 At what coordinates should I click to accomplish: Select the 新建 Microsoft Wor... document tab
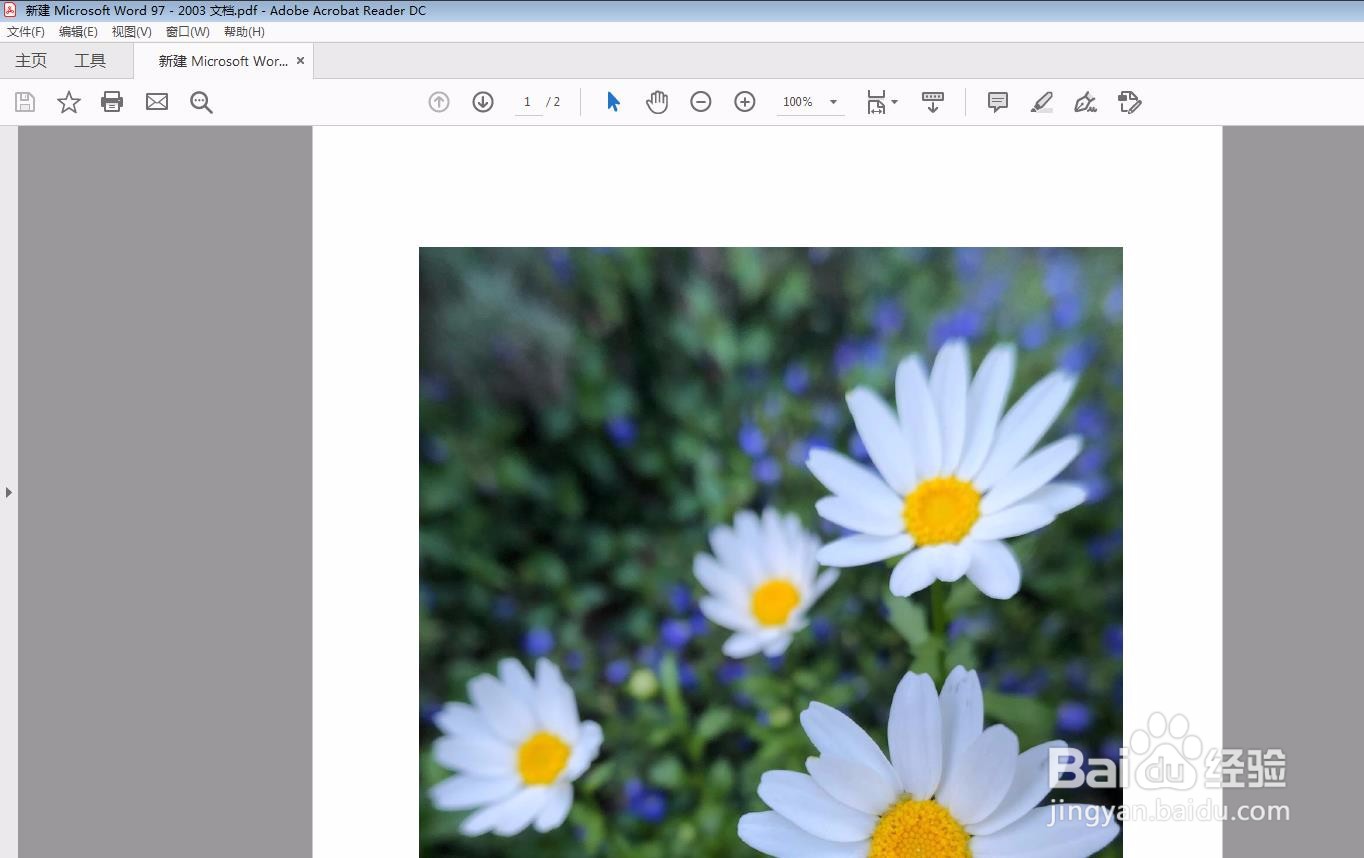click(223, 61)
